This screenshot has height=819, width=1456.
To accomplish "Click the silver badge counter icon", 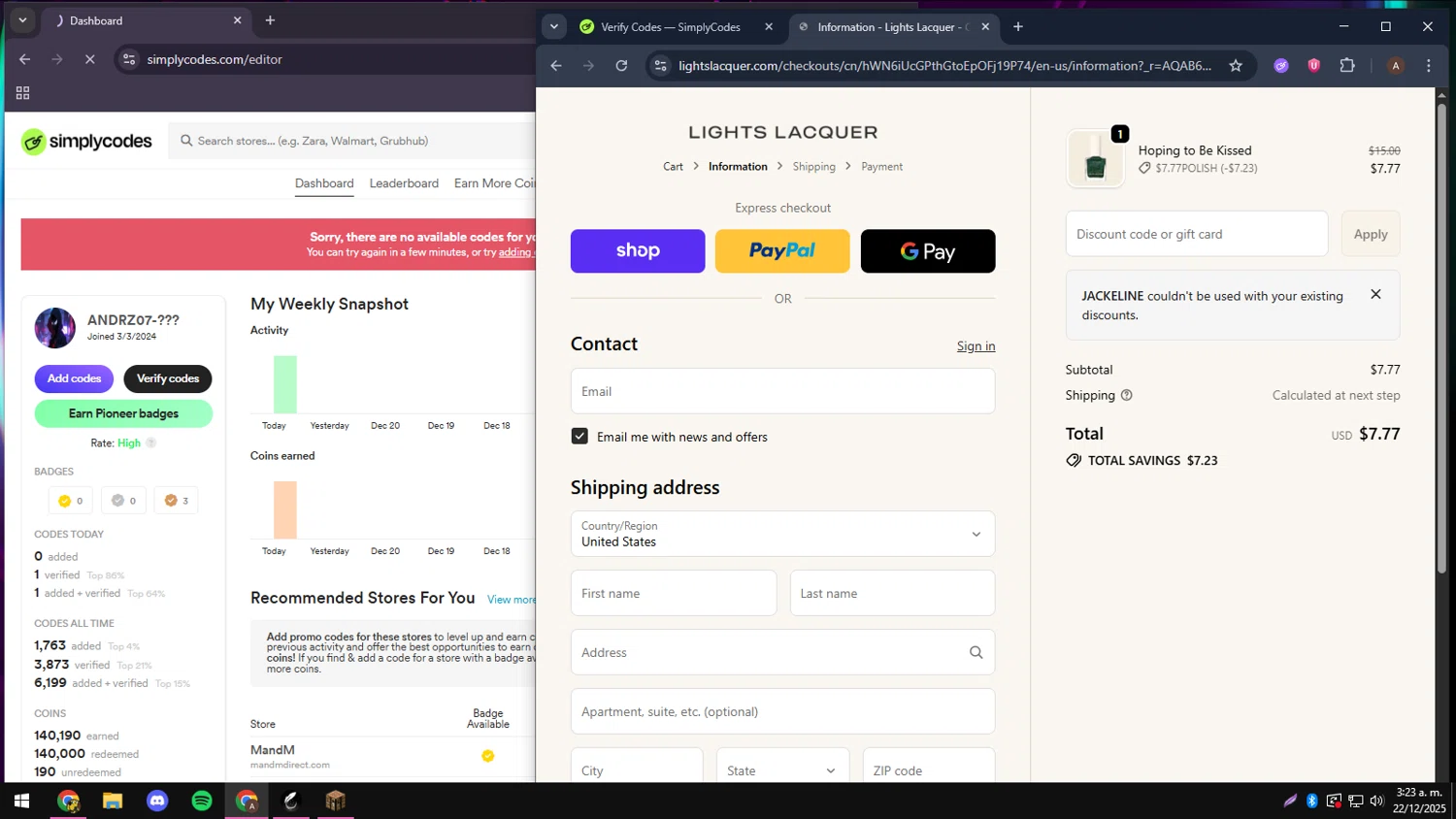I will pos(117,501).
